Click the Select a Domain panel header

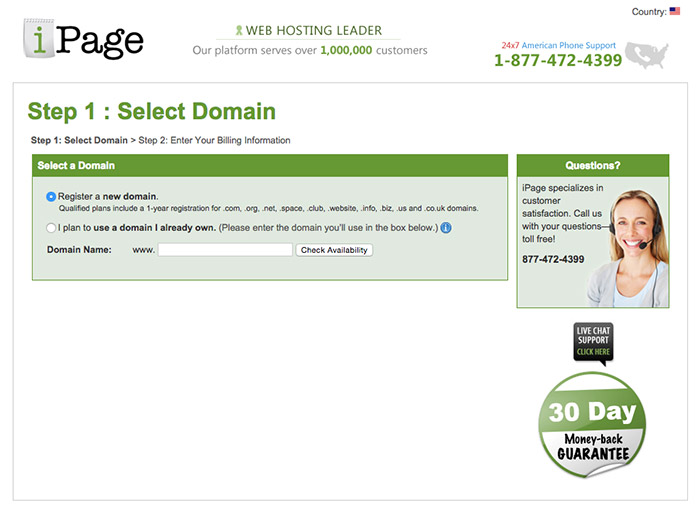270,166
